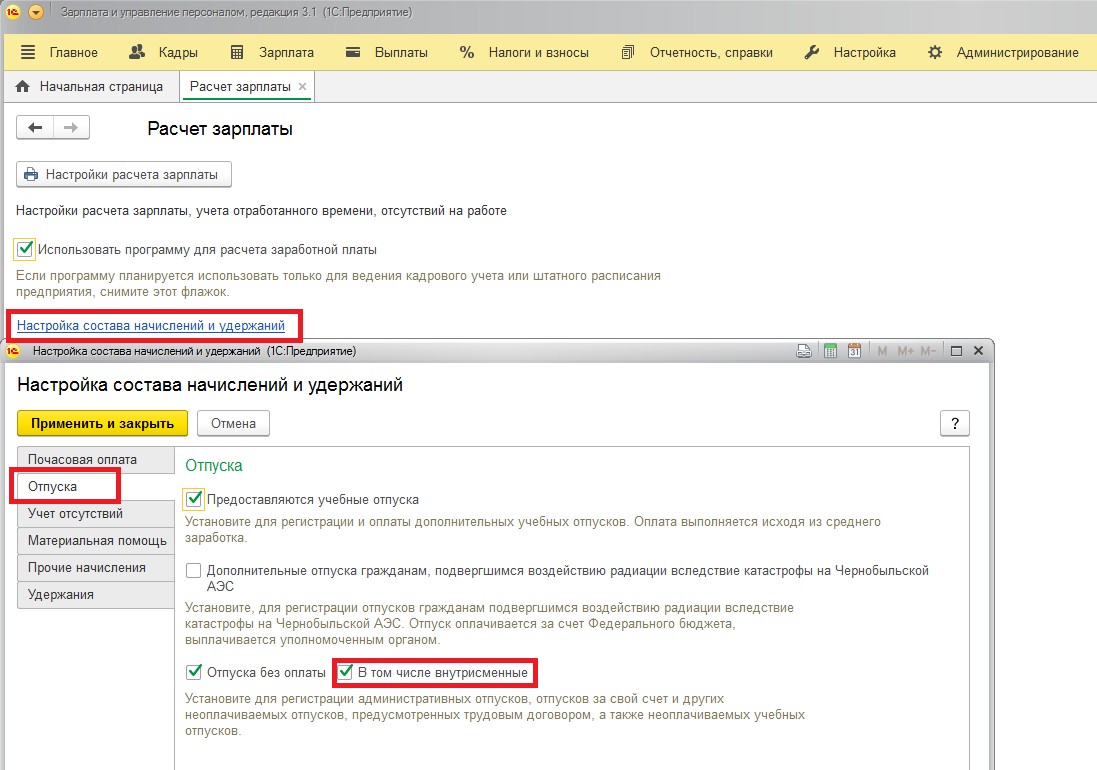Expand the round dropdown arrow in title bar
The image size is (1097, 770).
point(36,12)
